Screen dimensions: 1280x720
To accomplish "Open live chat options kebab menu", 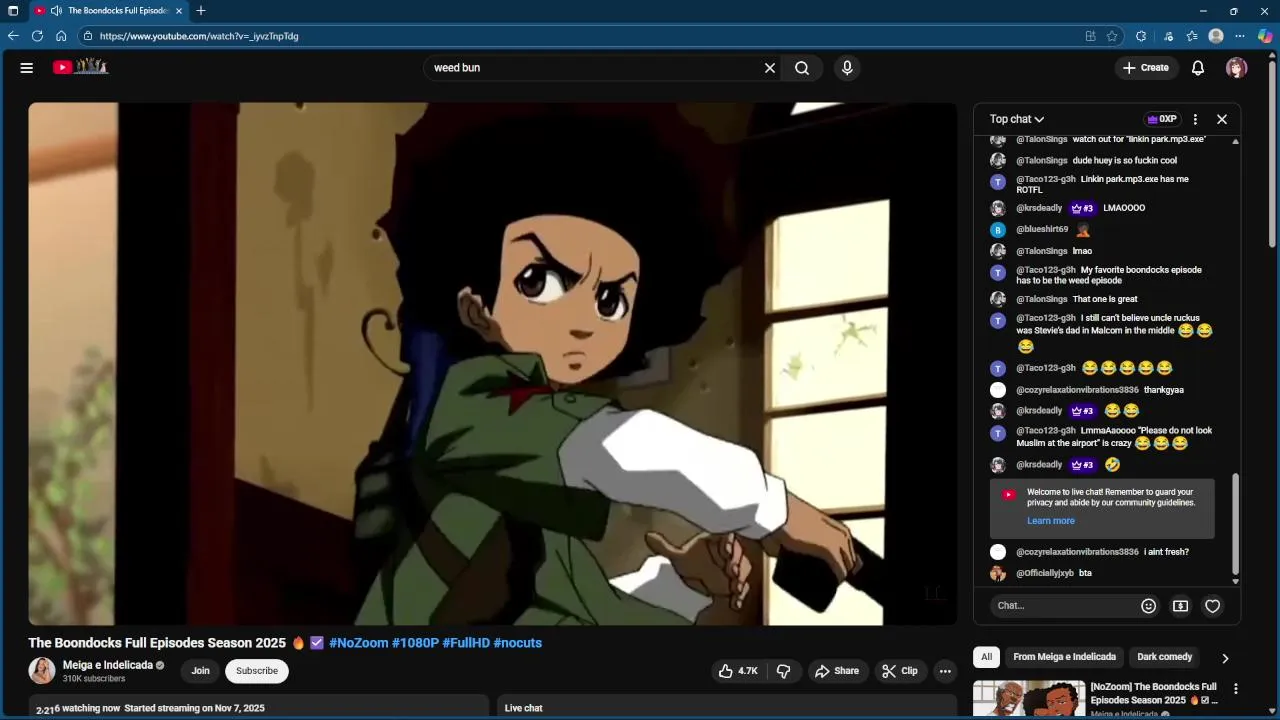I will click(1195, 119).
